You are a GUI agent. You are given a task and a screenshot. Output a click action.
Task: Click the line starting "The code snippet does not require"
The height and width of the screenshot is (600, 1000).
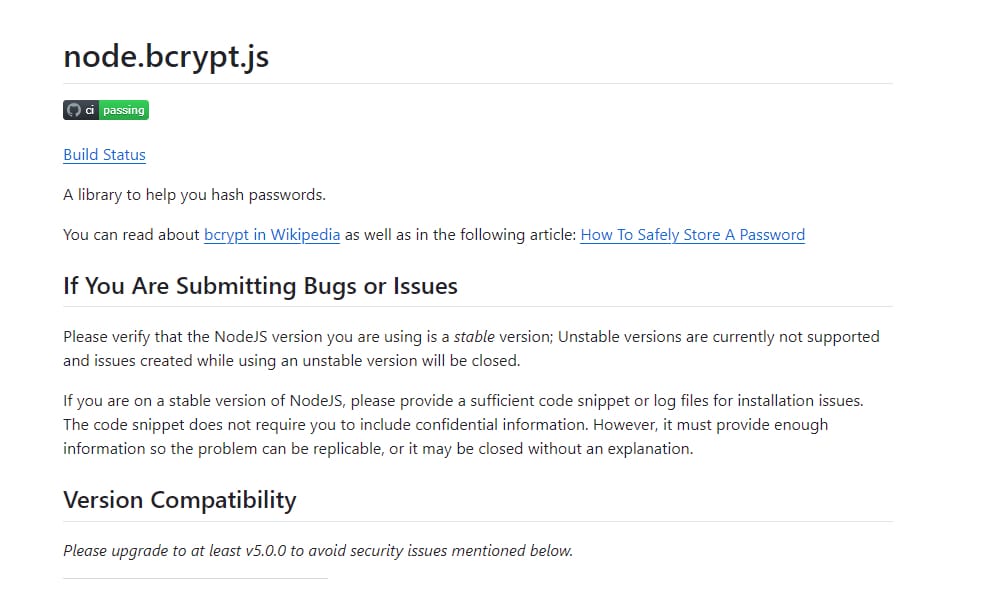[445, 425]
